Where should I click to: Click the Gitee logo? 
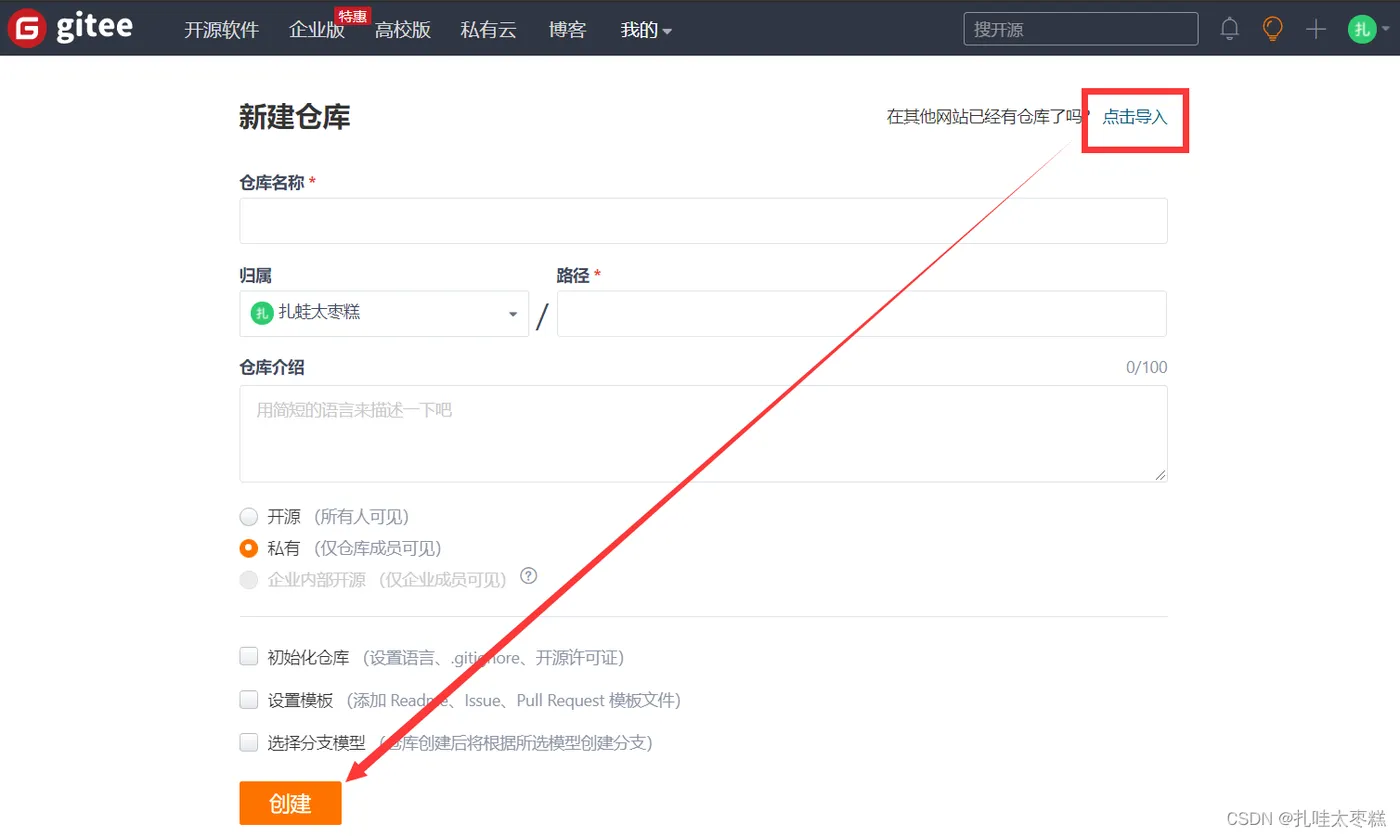70,28
